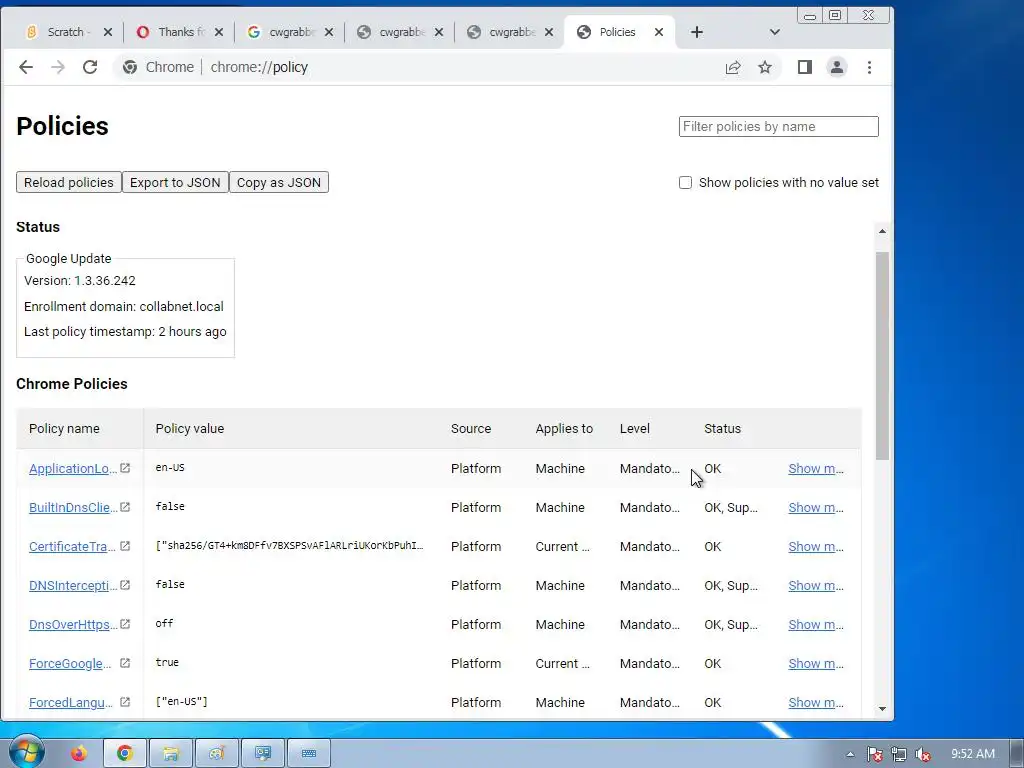The image size is (1024, 768).
Task: Expand Show more for BuiltInDnsClie... row
Action: pyautogui.click(x=816, y=507)
